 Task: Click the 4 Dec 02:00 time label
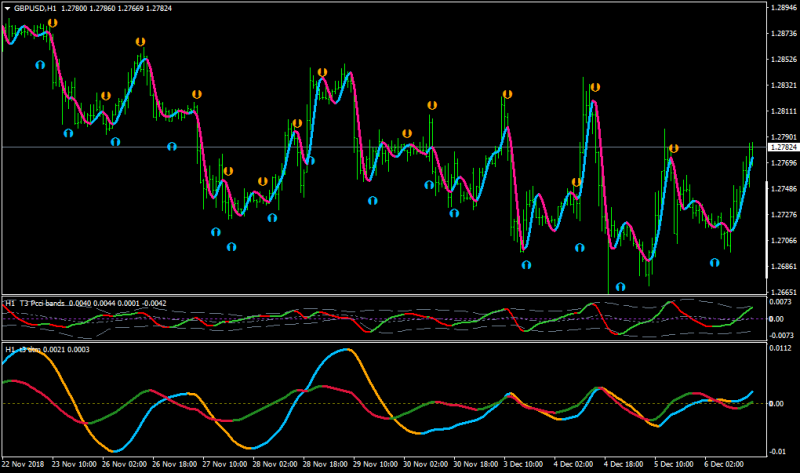pos(573,464)
